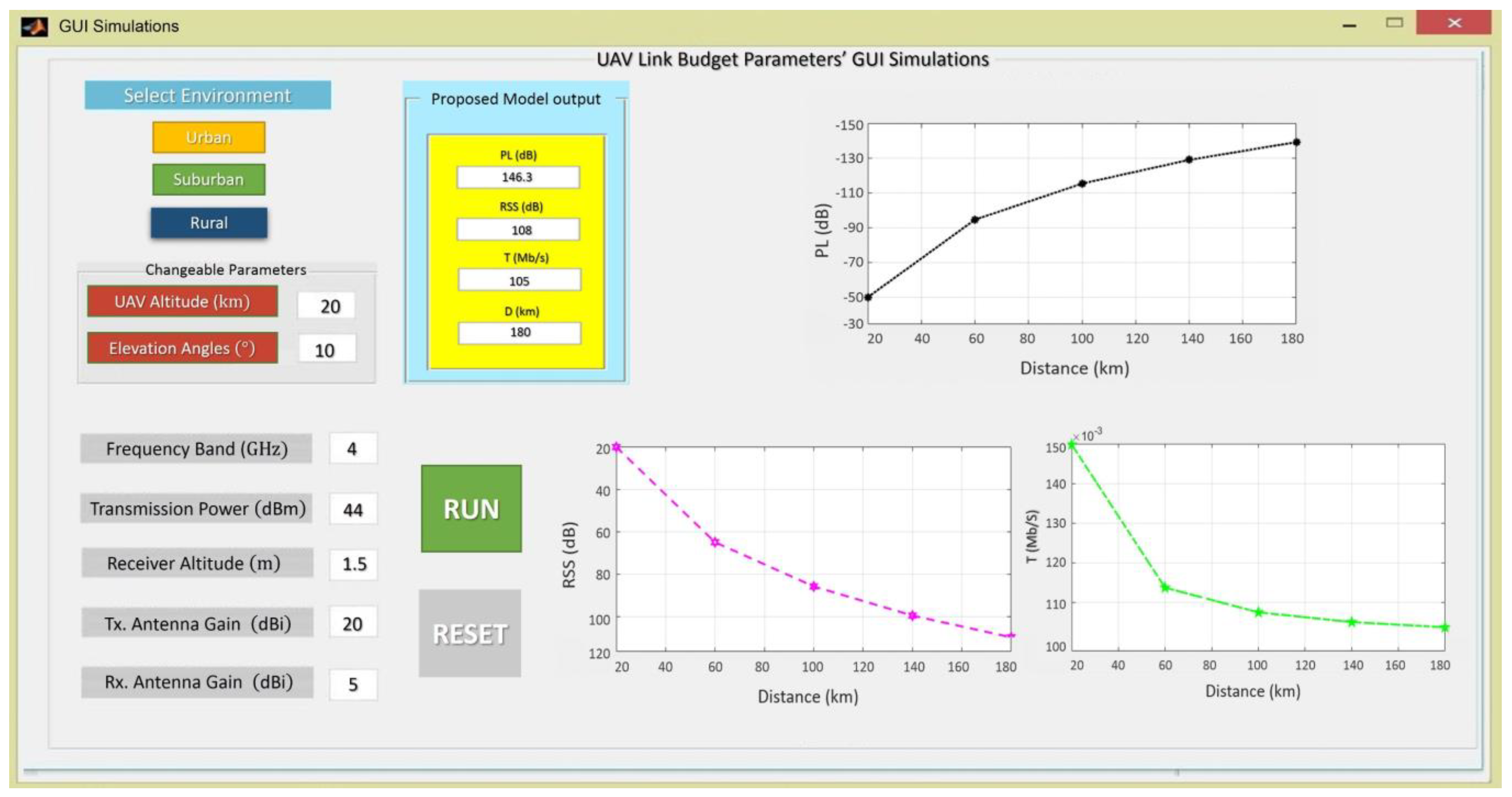Viewport: 1512px width, 797px height.
Task: Click the PL (dB) output field
Action: click(518, 177)
